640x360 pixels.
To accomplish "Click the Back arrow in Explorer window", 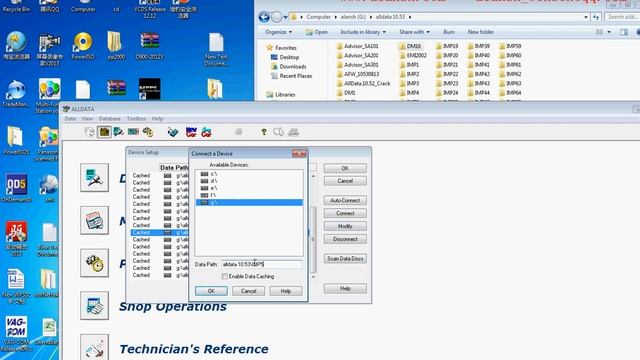I will 264,17.
